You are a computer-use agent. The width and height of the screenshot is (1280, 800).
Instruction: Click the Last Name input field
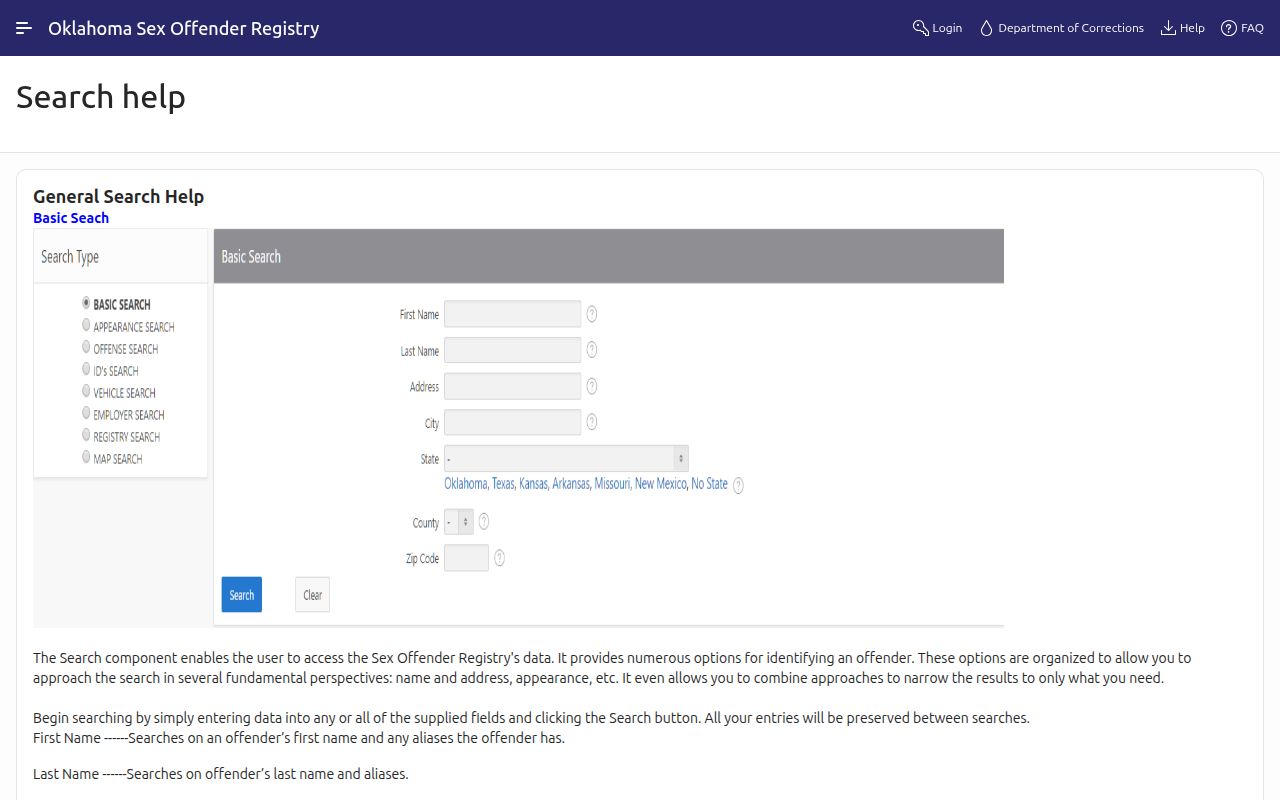(512, 350)
